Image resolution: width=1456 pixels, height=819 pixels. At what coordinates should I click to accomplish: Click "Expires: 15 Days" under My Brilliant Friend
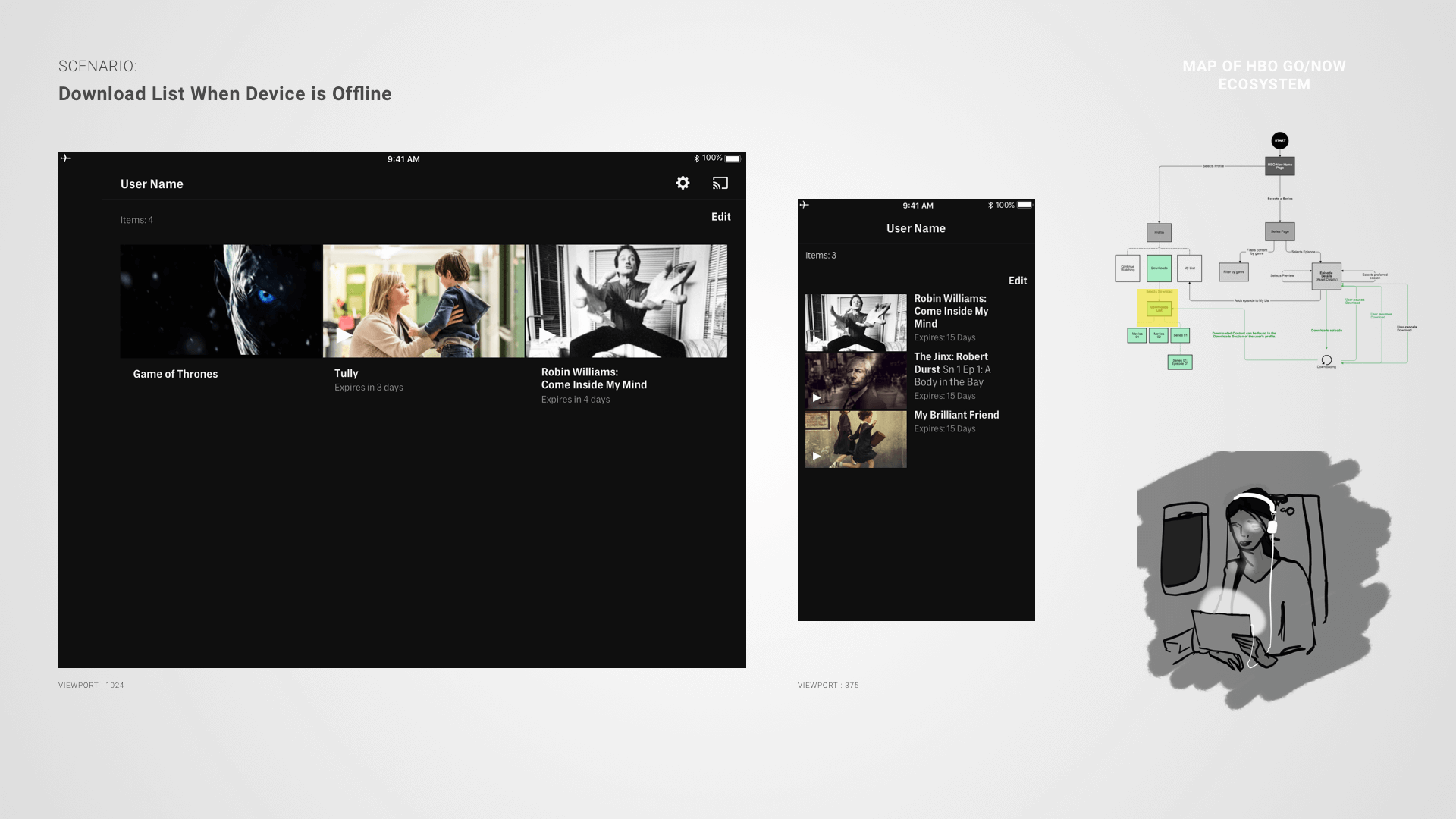(945, 429)
